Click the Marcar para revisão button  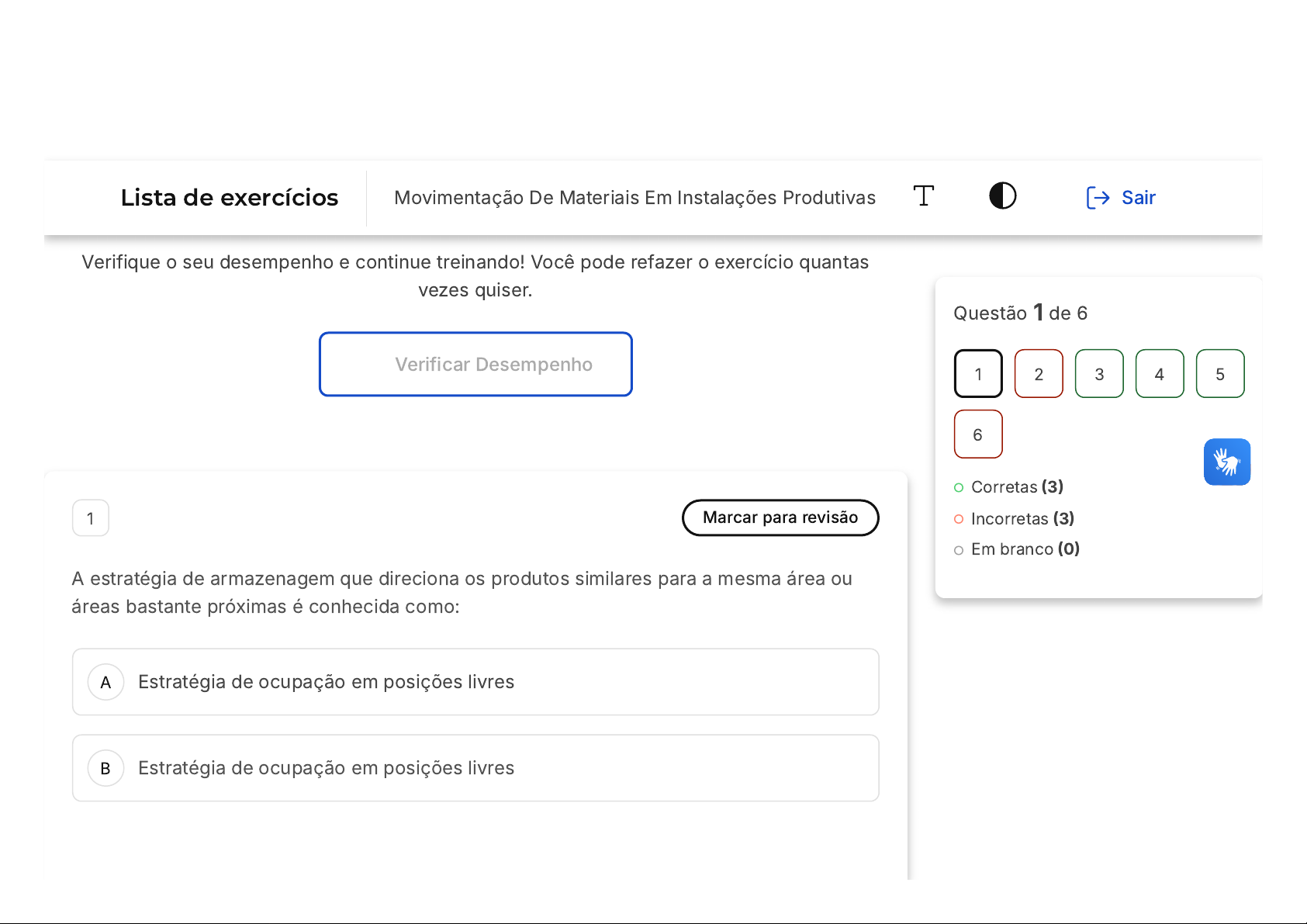pyautogui.click(x=780, y=517)
